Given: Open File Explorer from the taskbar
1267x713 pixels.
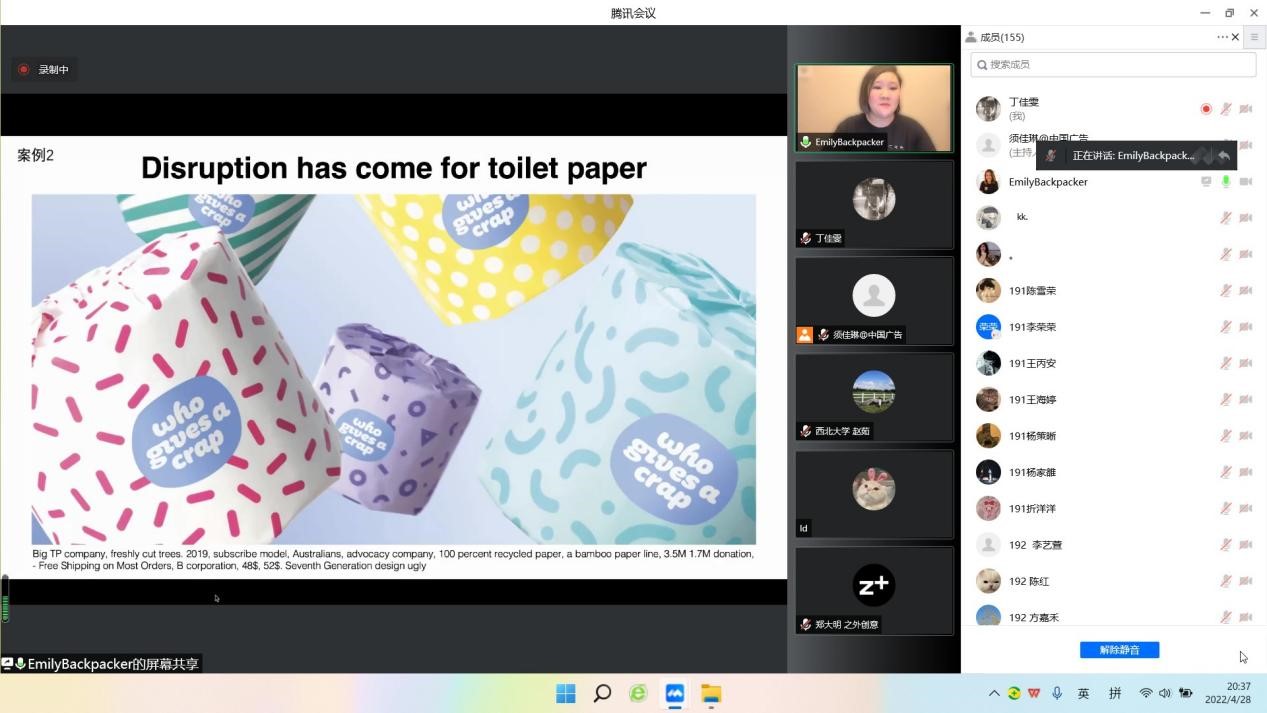Looking at the screenshot, I should 711,694.
